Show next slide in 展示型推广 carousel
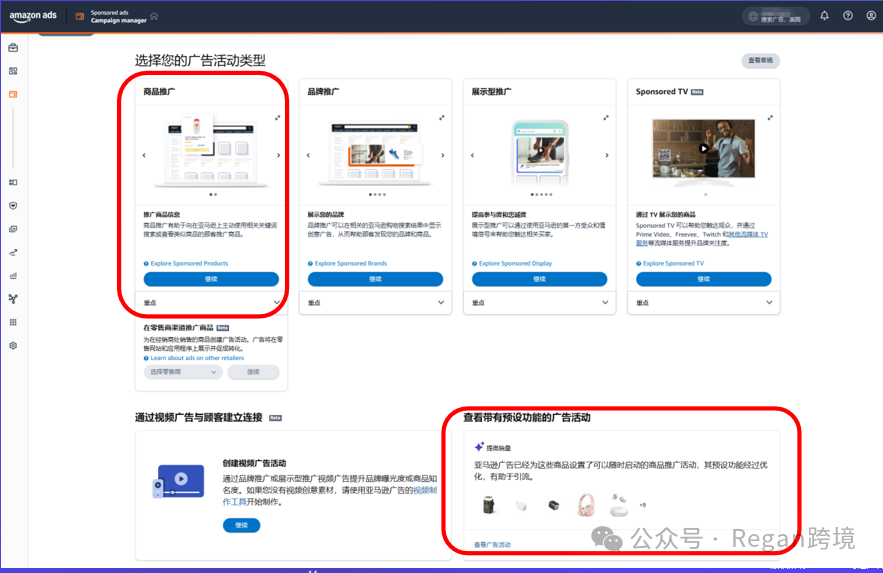Image resolution: width=883 pixels, height=573 pixels. (x=606, y=155)
